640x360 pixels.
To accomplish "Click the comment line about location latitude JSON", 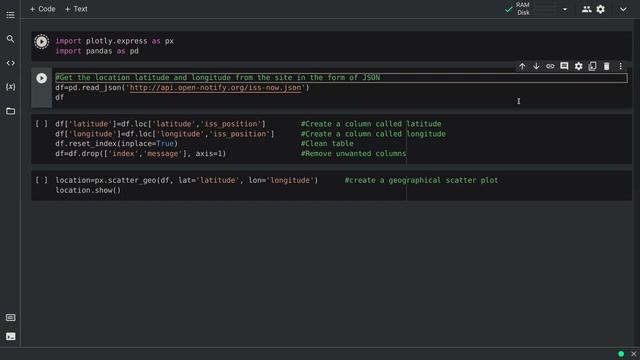I will [x=218, y=78].
